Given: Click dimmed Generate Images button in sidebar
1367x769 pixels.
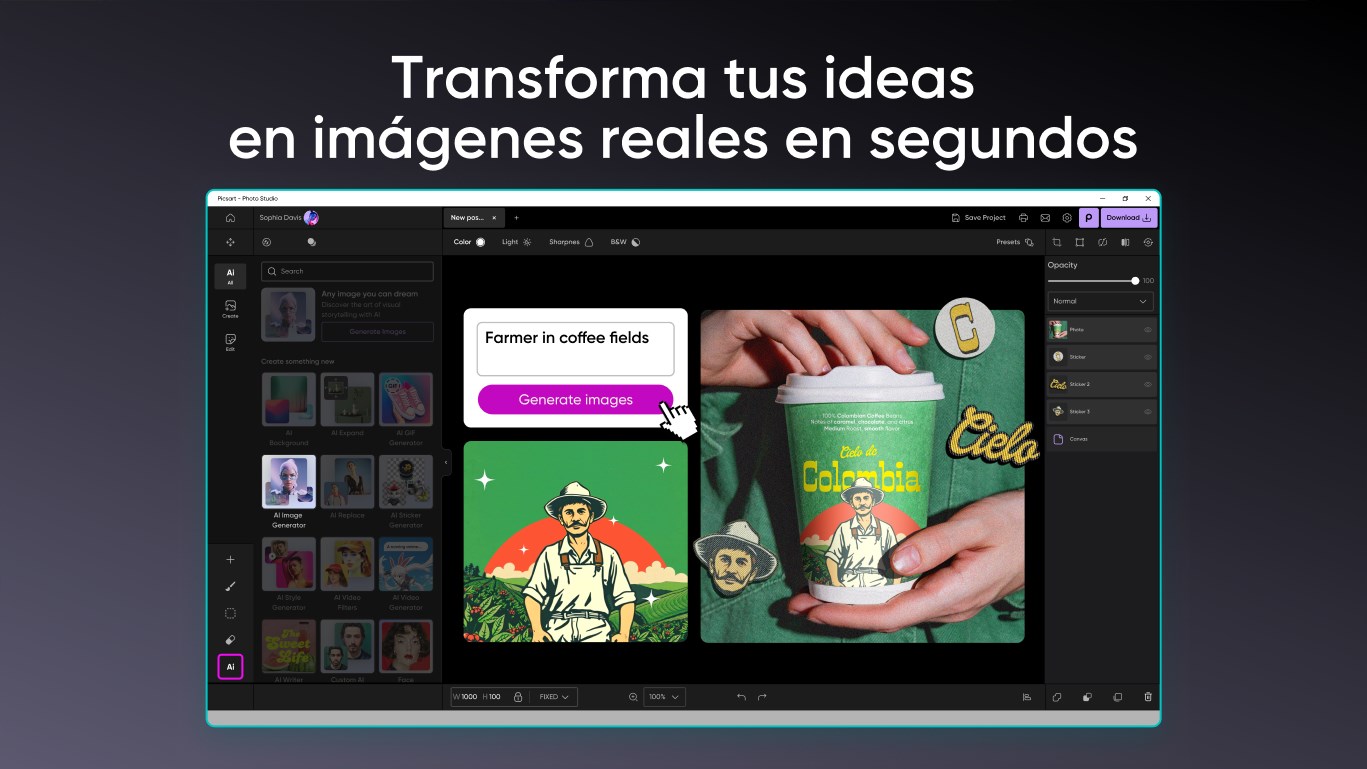Looking at the screenshot, I should click(377, 332).
